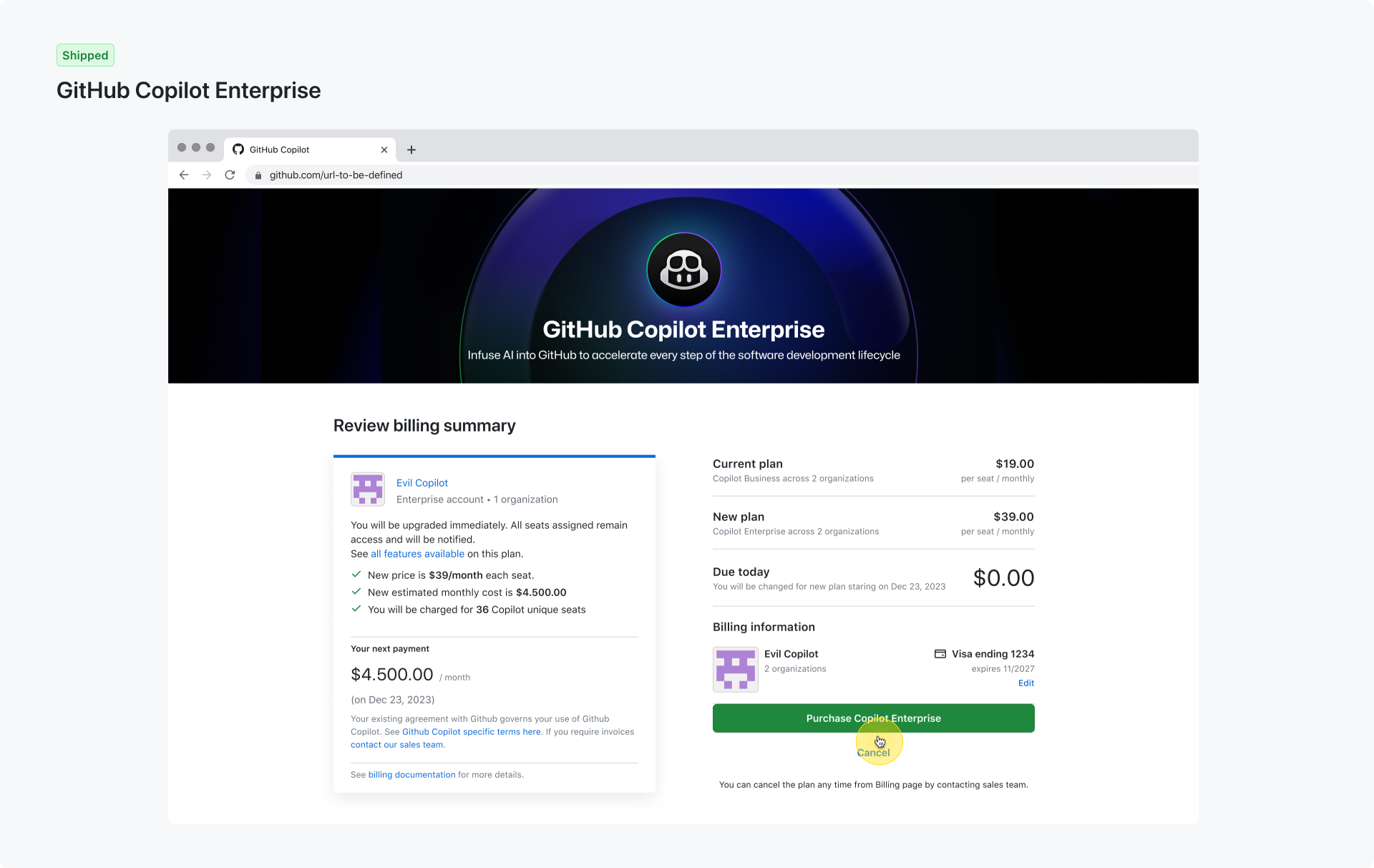Click the GitHub logo in the browser tab
The image size is (1374, 868).
[238, 150]
